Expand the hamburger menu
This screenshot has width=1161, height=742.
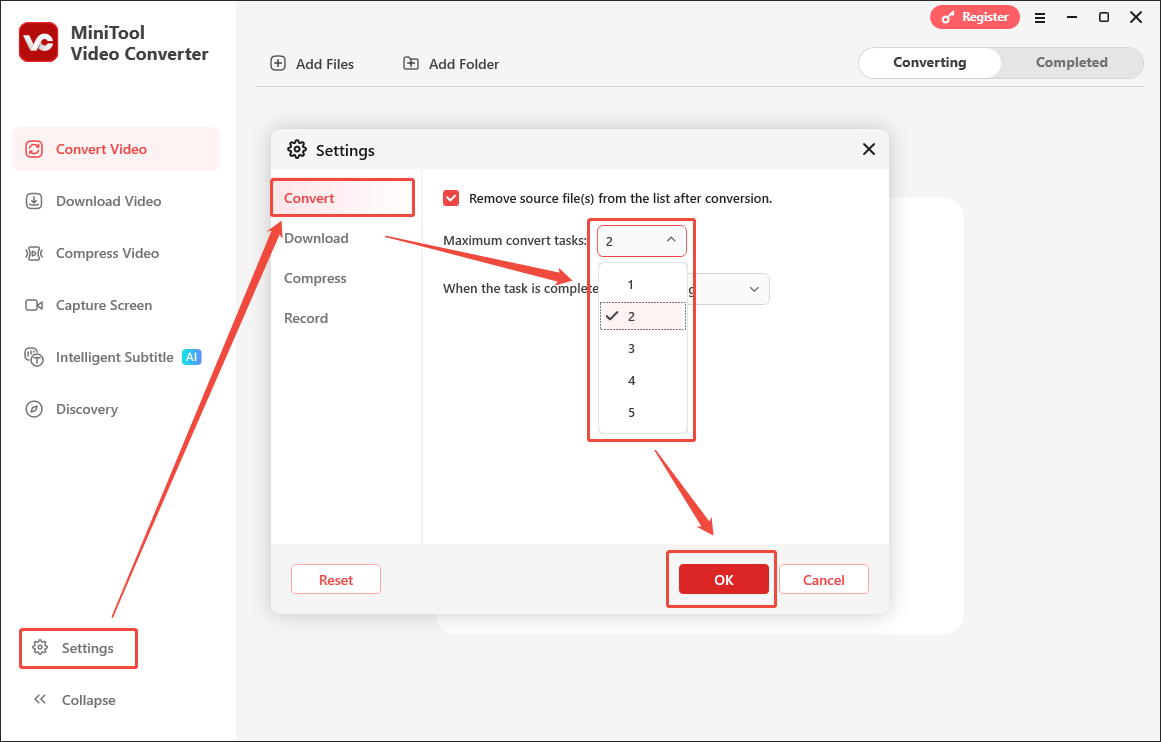(x=1040, y=17)
